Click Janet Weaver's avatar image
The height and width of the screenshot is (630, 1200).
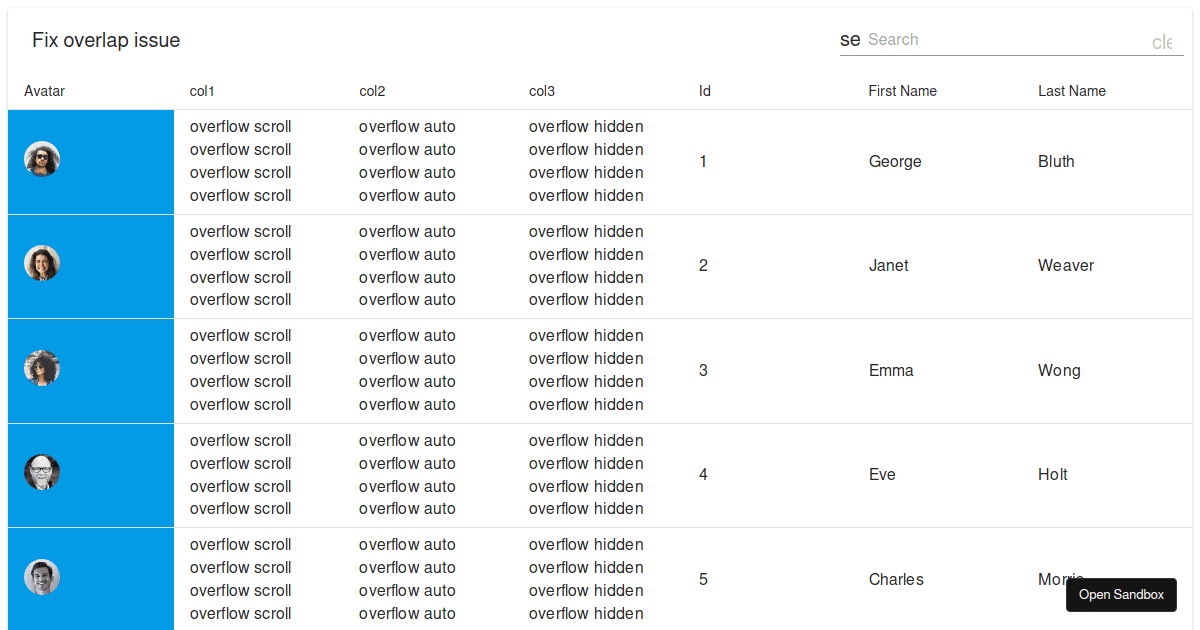[42, 263]
